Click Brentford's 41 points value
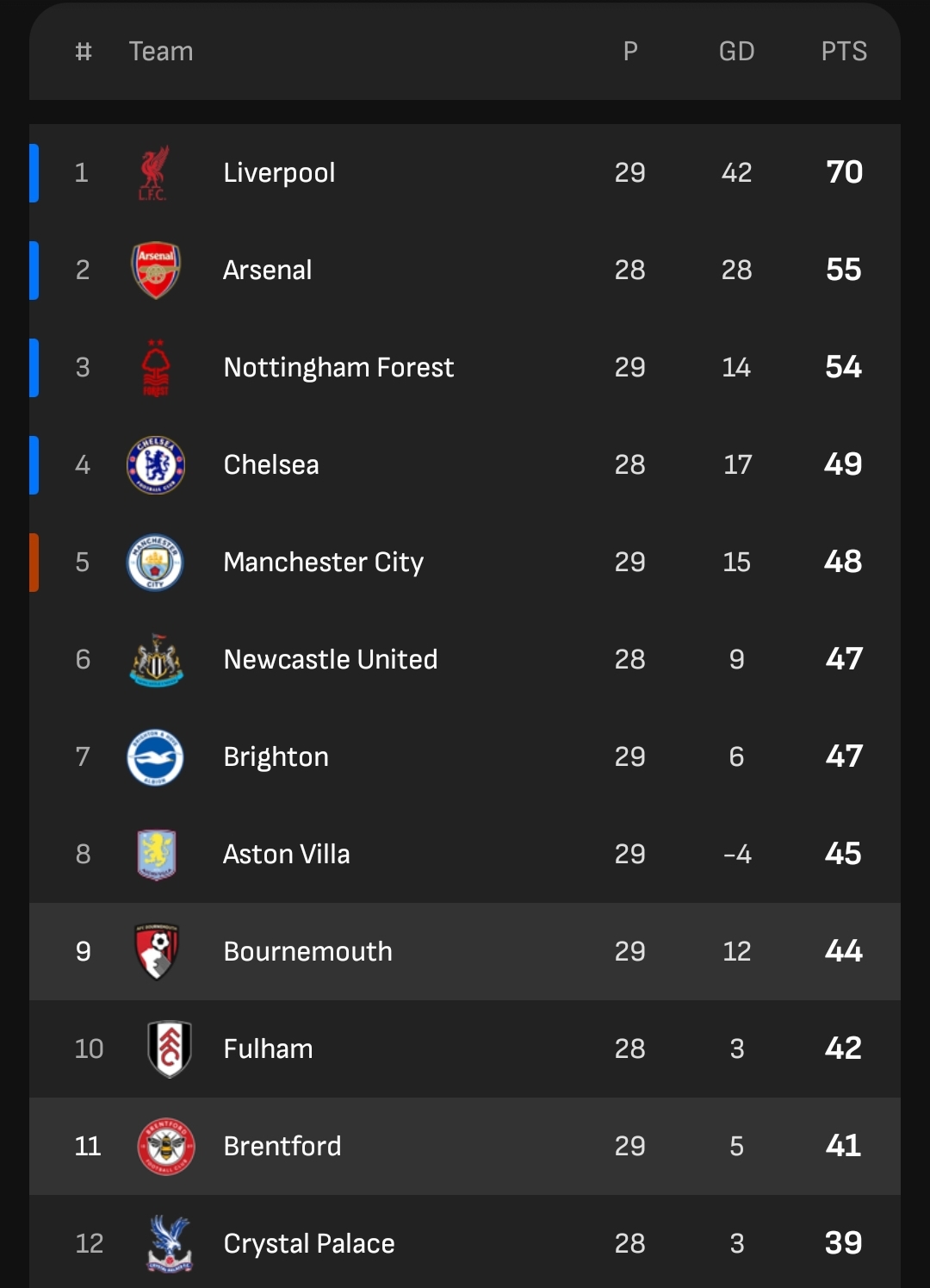930x1288 pixels. pyautogui.click(x=844, y=1146)
